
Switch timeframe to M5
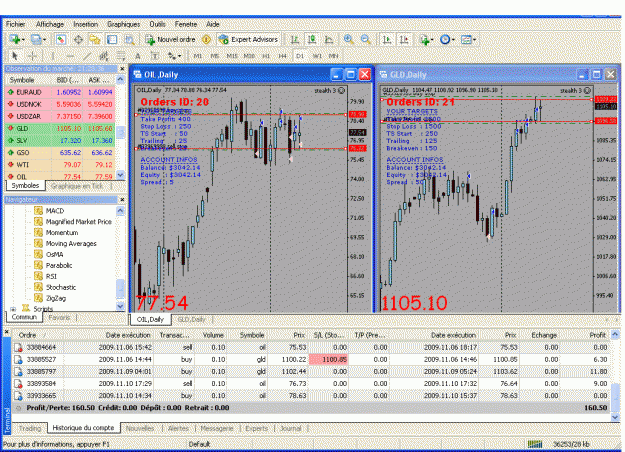click(214, 56)
